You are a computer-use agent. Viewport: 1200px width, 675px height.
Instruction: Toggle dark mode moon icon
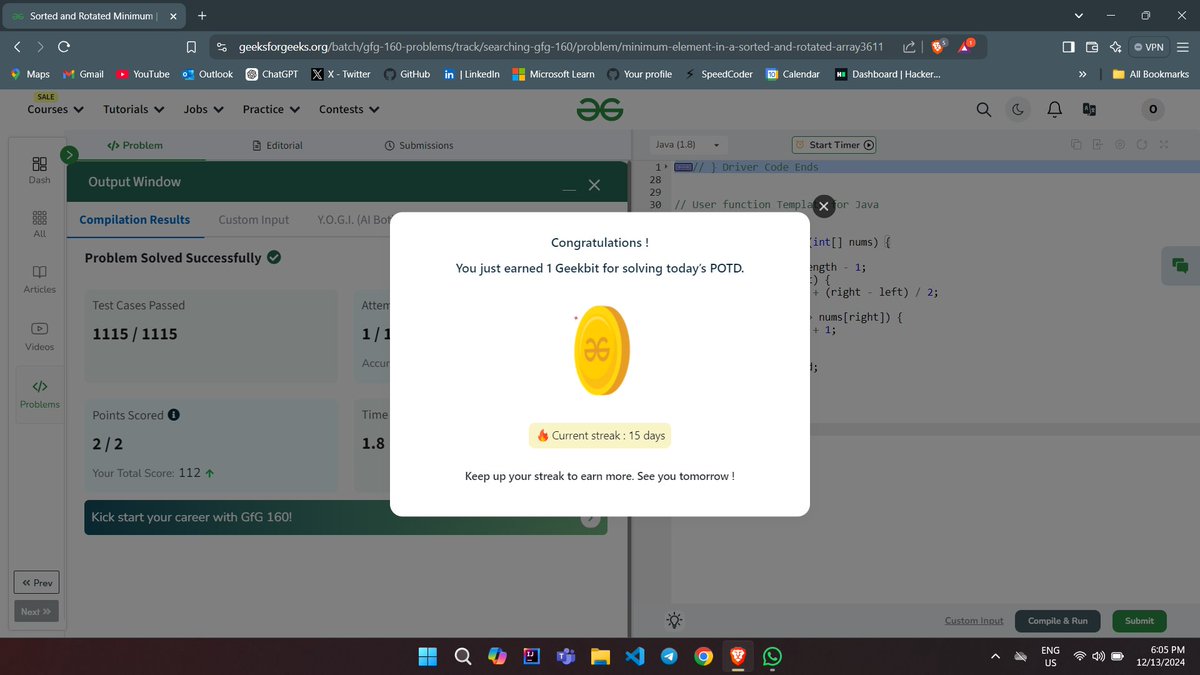point(1018,109)
